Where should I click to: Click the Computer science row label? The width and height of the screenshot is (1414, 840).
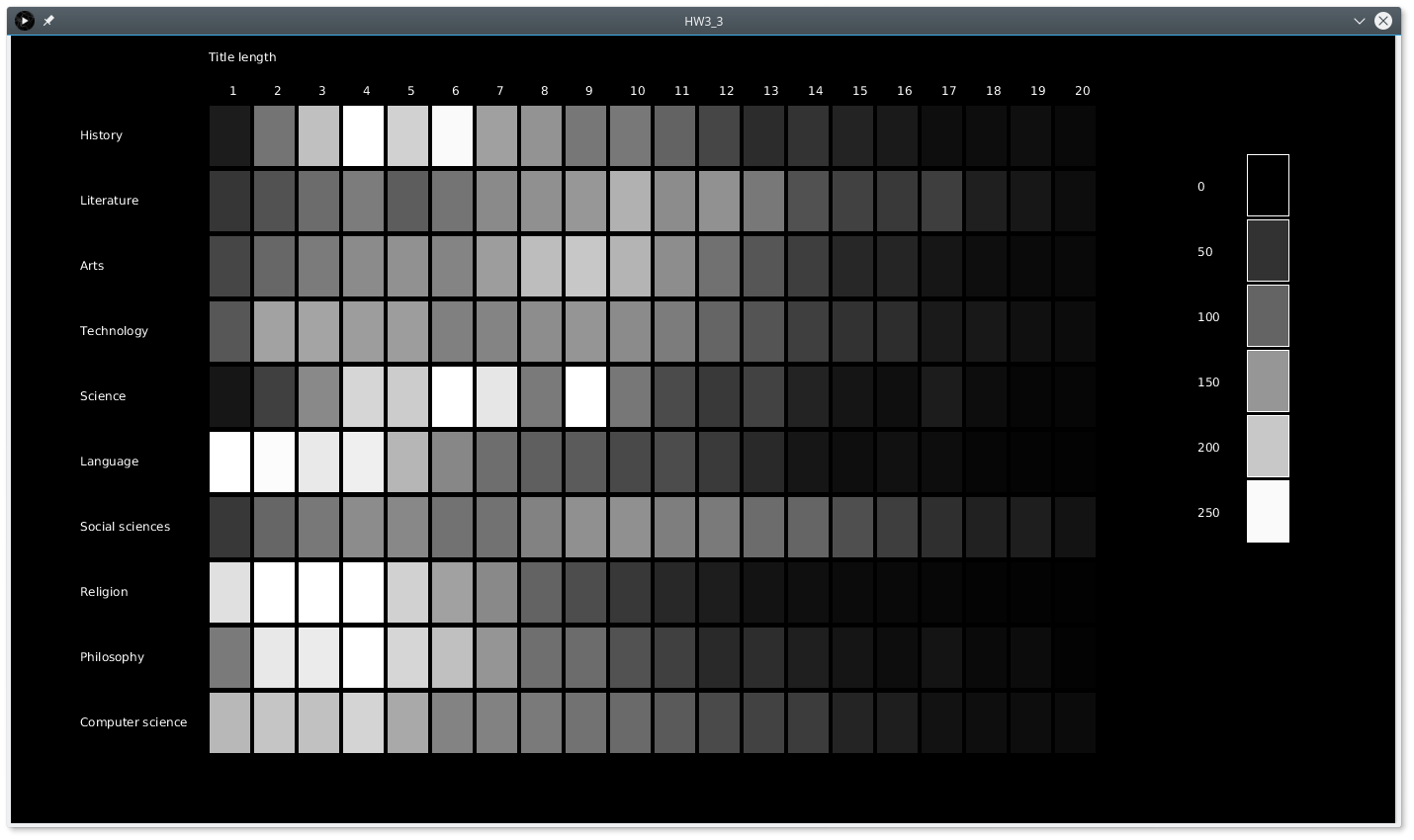(133, 722)
